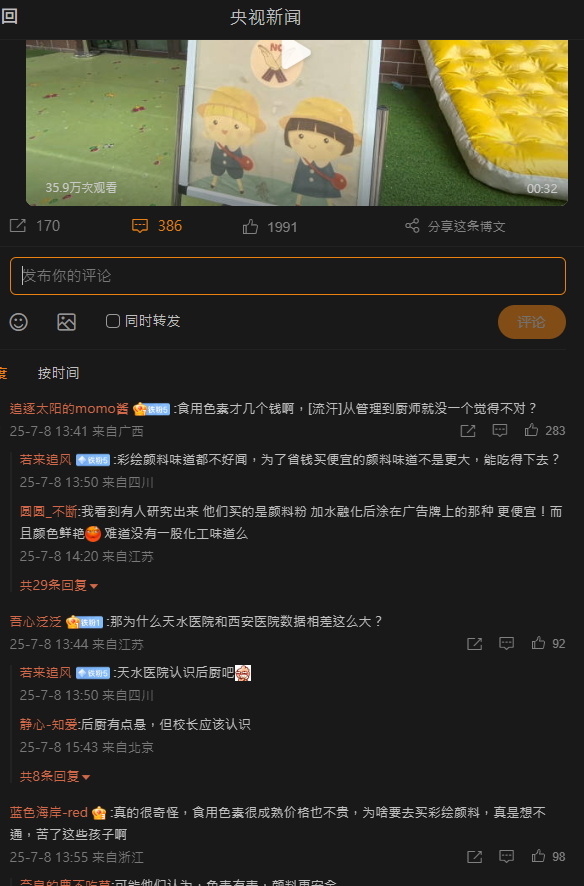Play the video with the play button
The width and height of the screenshot is (584, 886).
tap(296, 54)
